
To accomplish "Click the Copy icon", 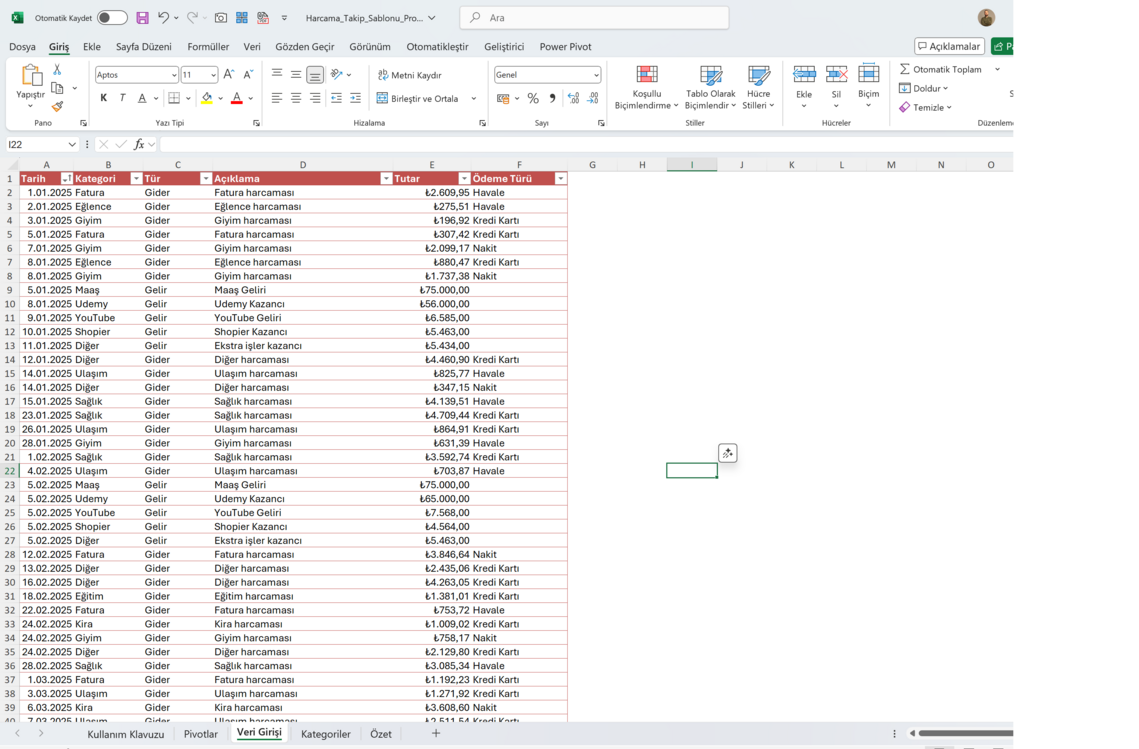I will [57, 88].
